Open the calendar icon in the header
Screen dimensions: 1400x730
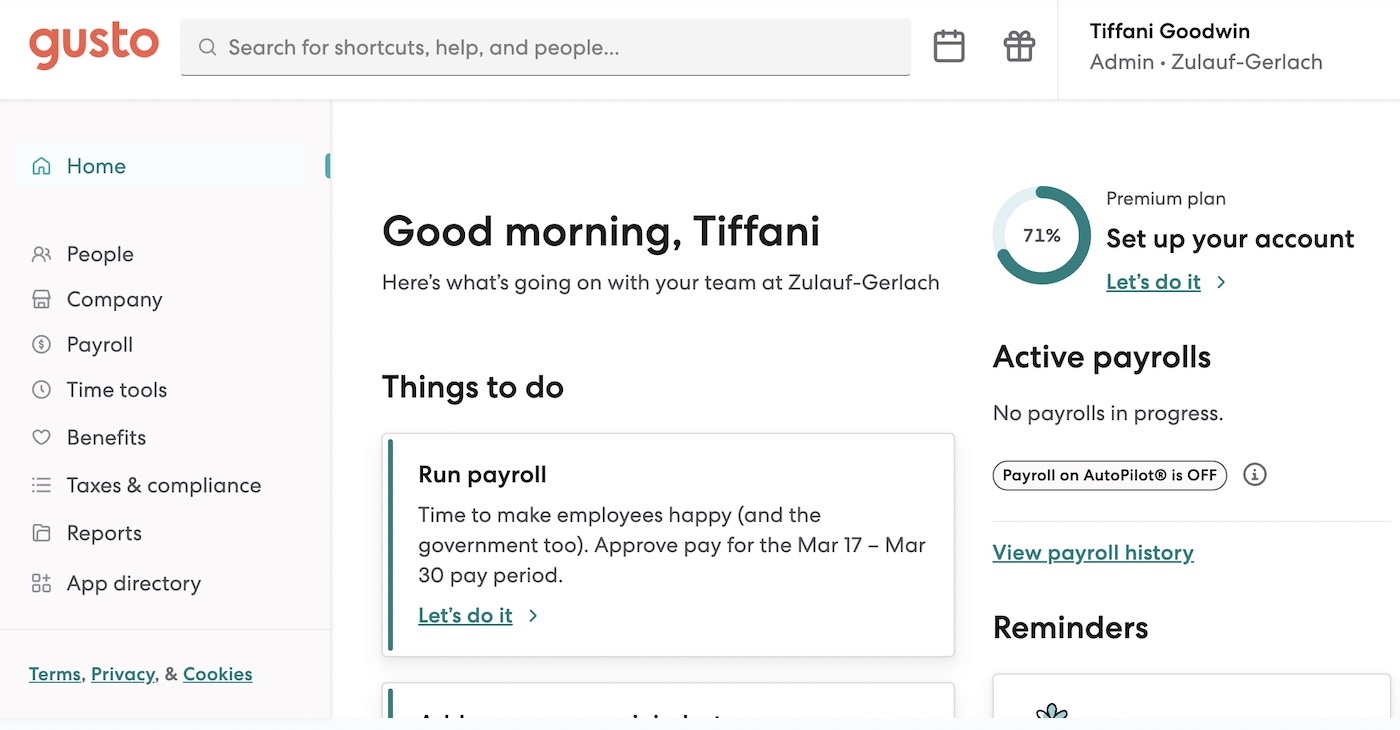coord(948,46)
